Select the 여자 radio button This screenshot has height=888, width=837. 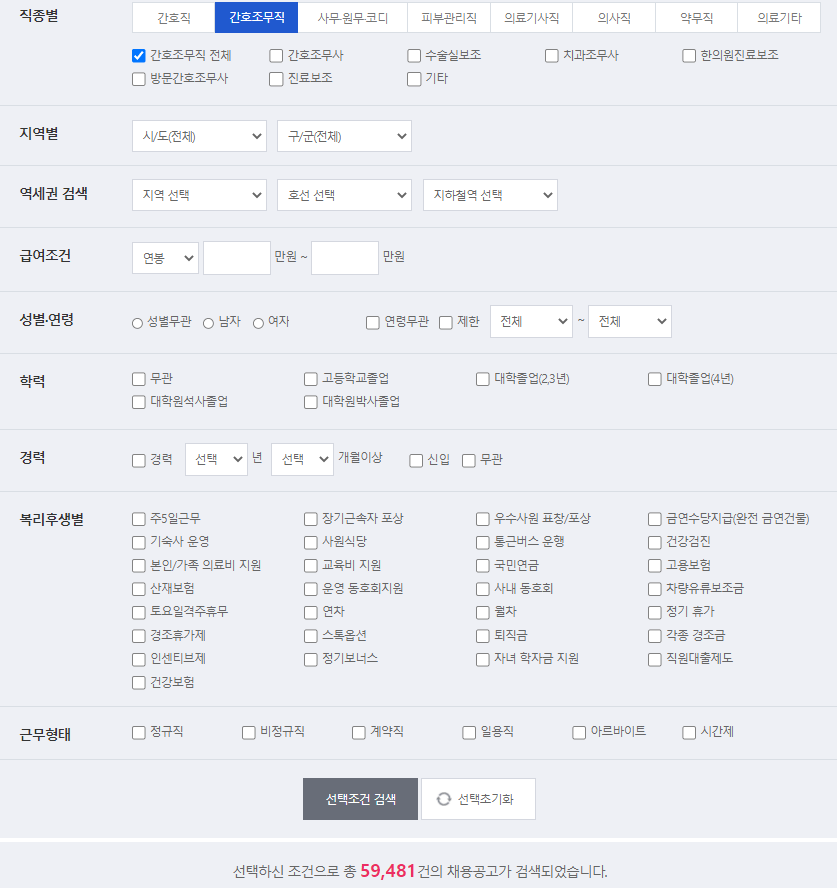point(257,323)
